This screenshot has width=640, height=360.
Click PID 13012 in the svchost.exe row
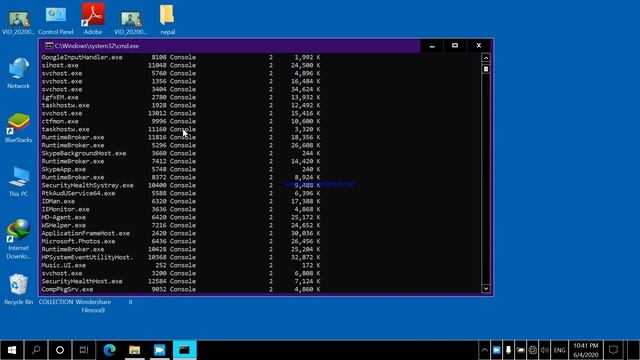coord(157,113)
